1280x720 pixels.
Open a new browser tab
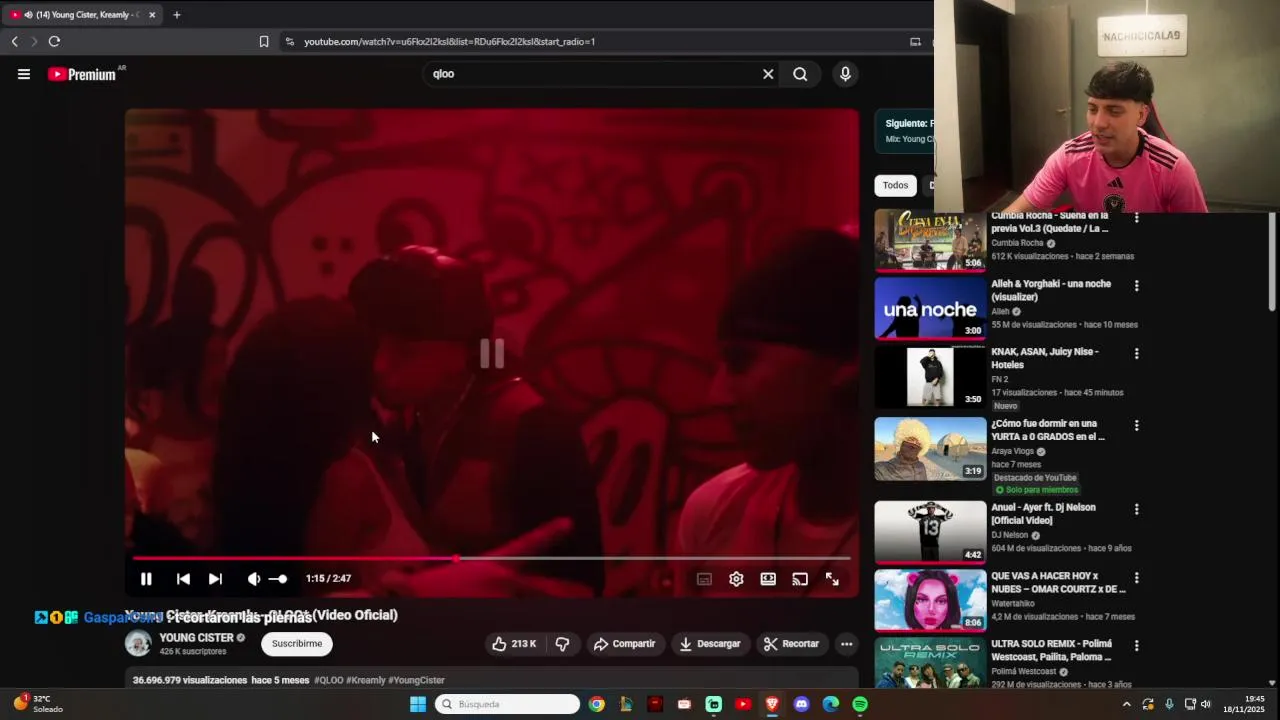tap(177, 15)
